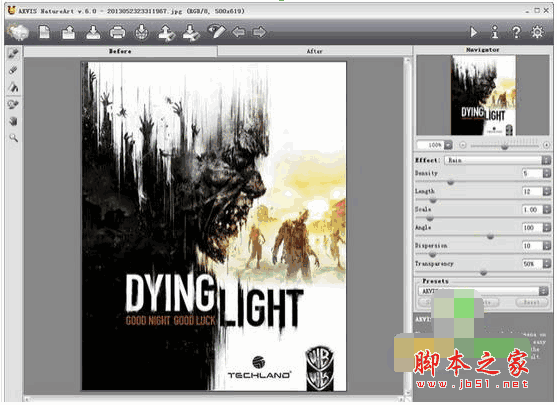Click the Dispersion slider handle
This screenshot has height=405, width=557.
(x=432, y=255)
